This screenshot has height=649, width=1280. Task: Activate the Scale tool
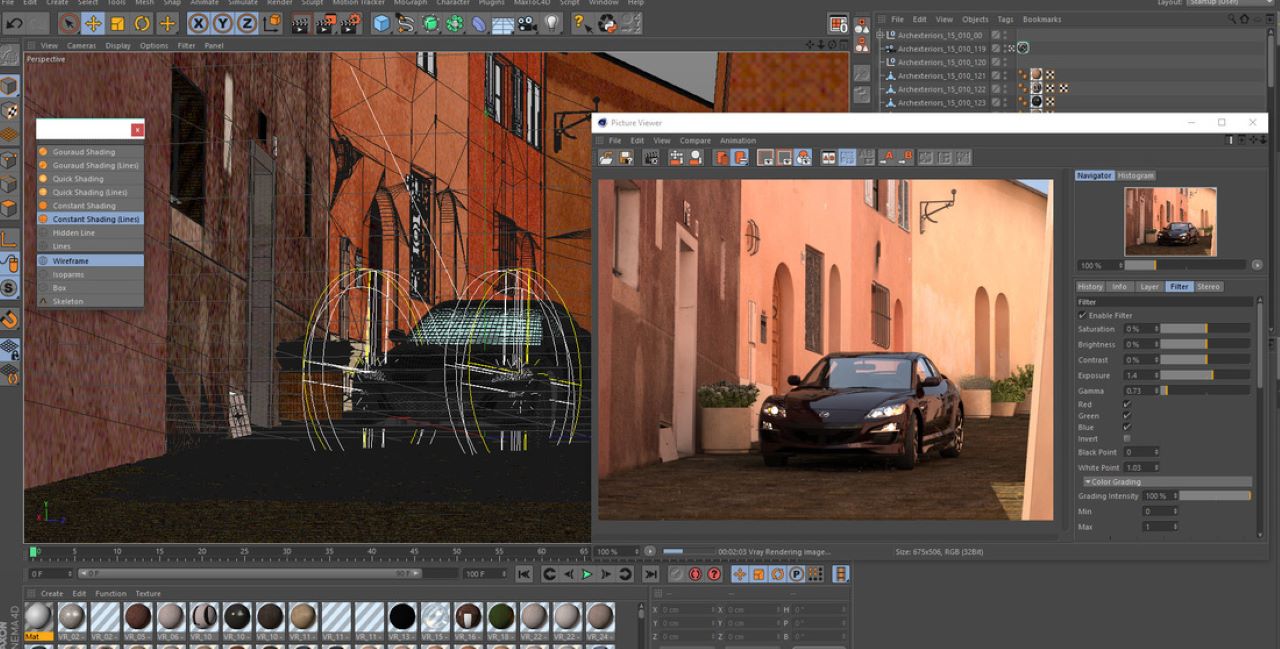(118, 23)
